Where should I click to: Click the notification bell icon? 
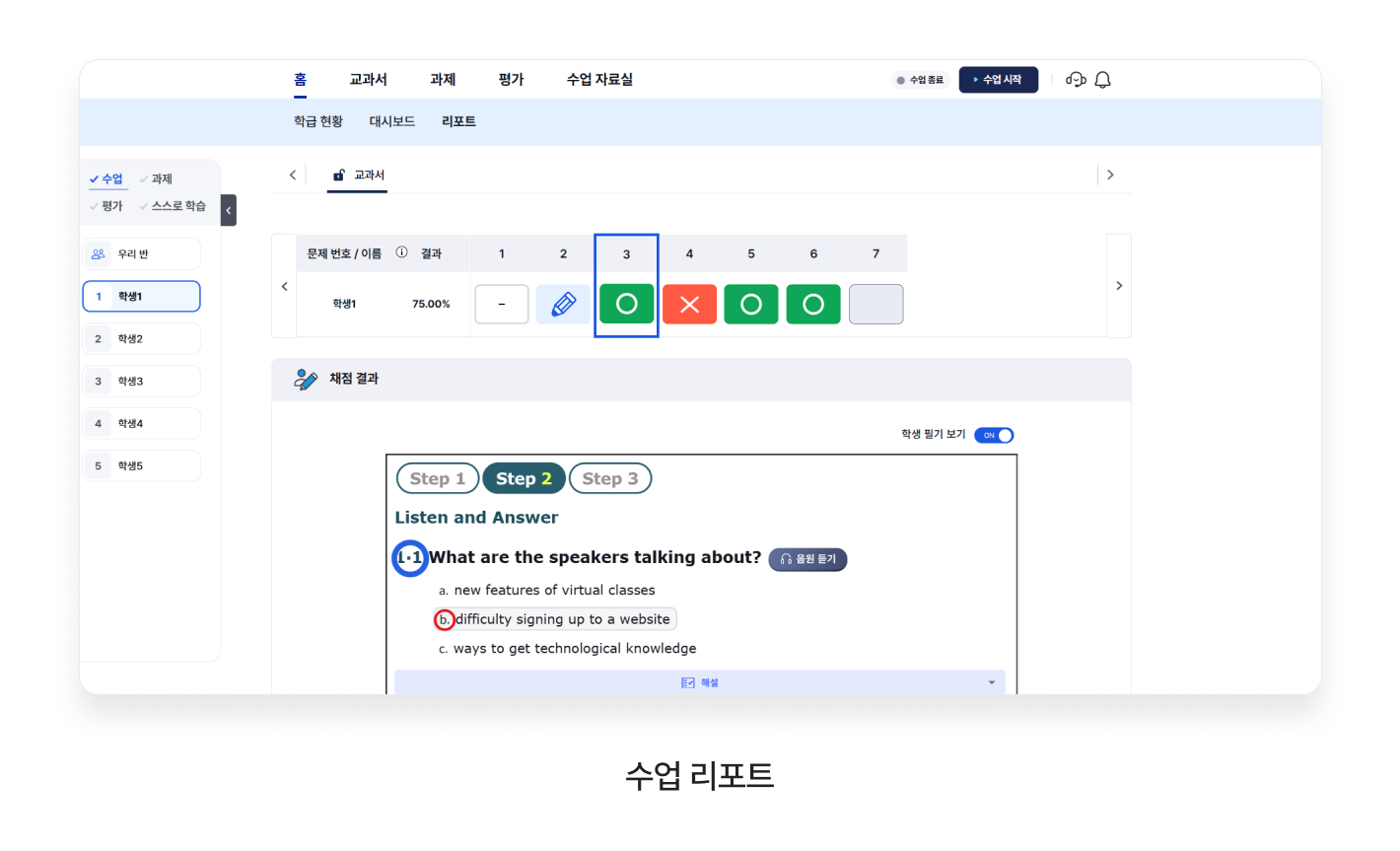coord(1102,80)
